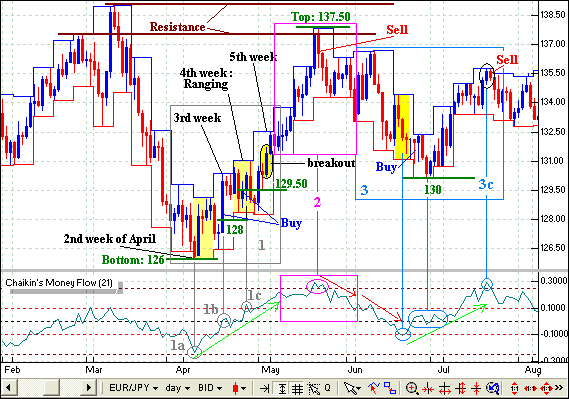This screenshot has height=399, width=569.
Task: Toggle the auto-scale vertical icon
Action: tap(282, 388)
